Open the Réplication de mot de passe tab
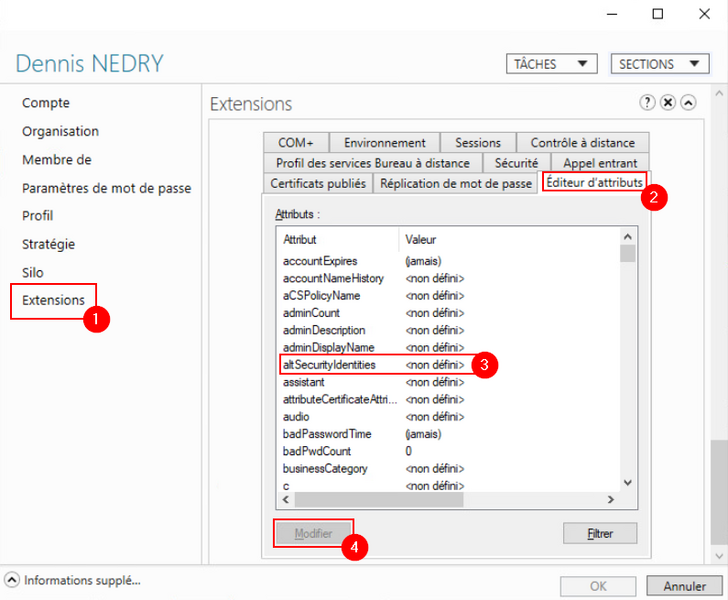Image resolution: width=728 pixels, height=600 pixels. coord(456,184)
